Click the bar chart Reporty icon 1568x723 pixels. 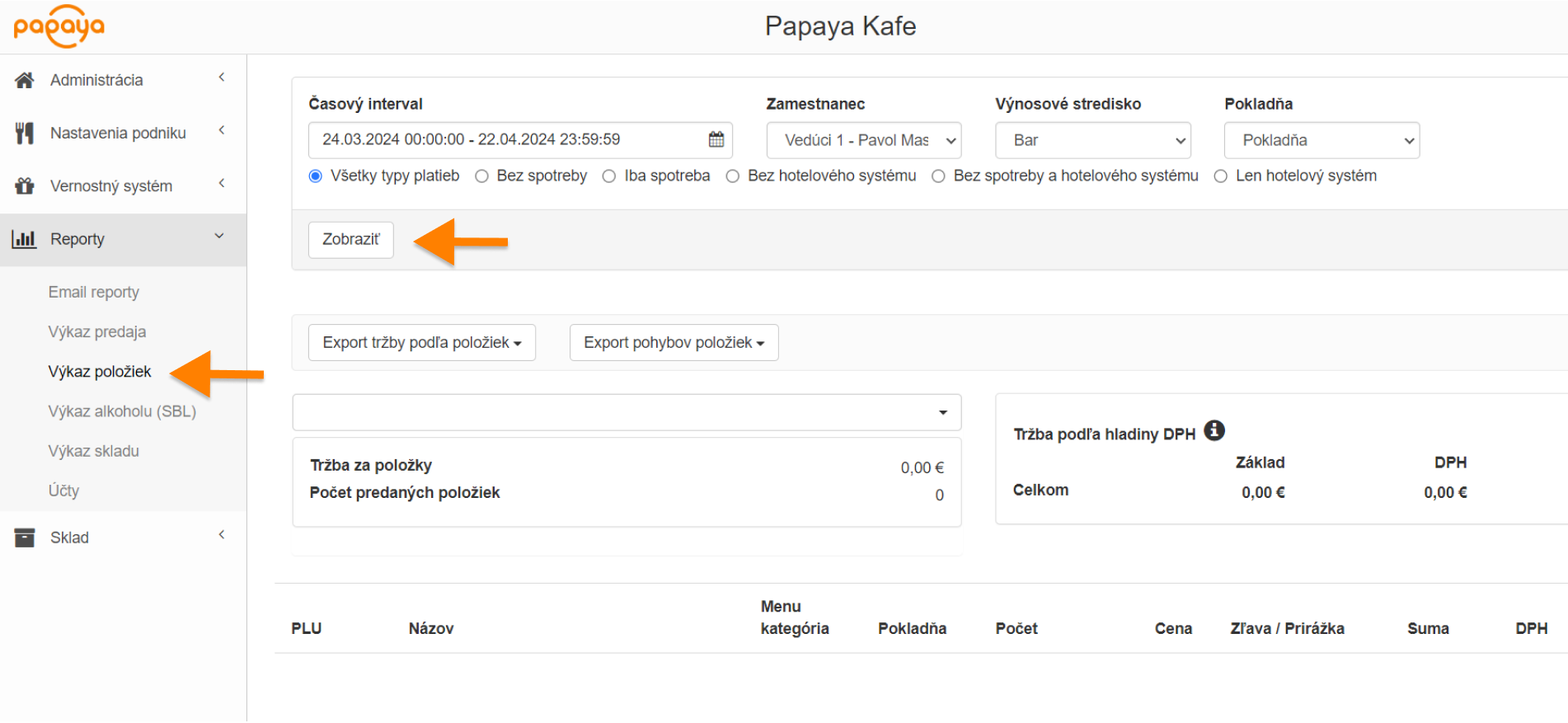(x=24, y=239)
